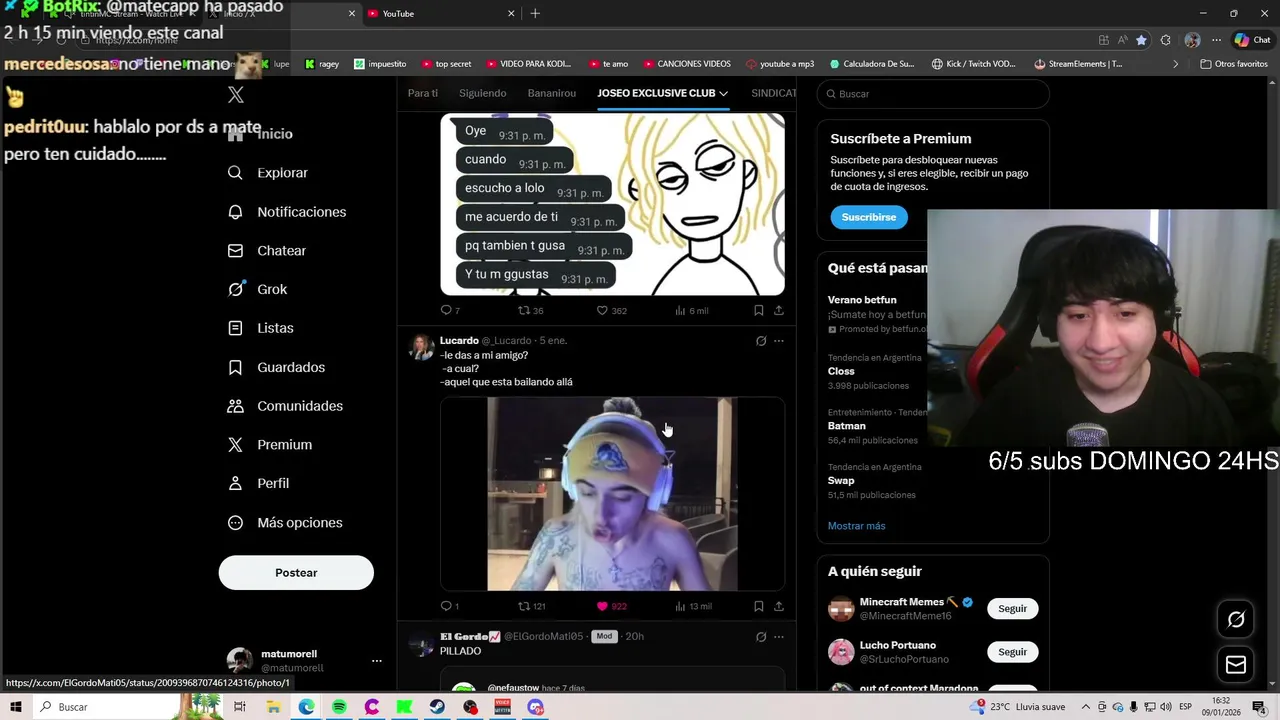Open the Swap trend
The width and height of the screenshot is (1280, 720).
pos(841,481)
